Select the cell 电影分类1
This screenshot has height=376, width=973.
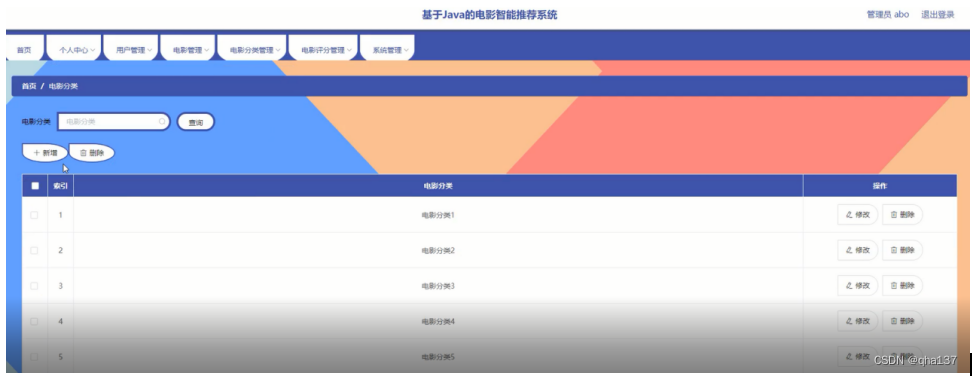[438, 215]
